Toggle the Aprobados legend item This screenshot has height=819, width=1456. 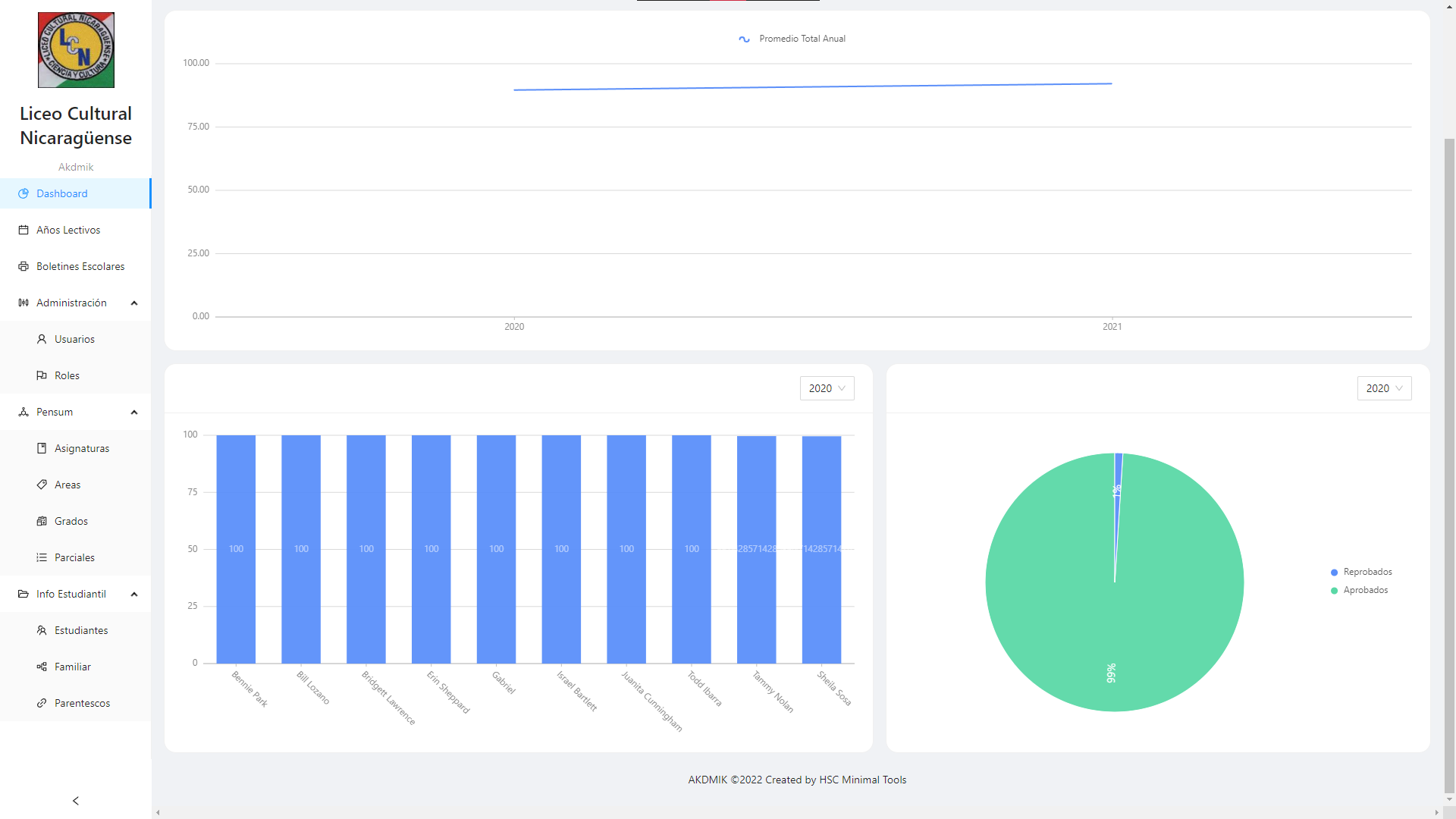[1360, 590]
